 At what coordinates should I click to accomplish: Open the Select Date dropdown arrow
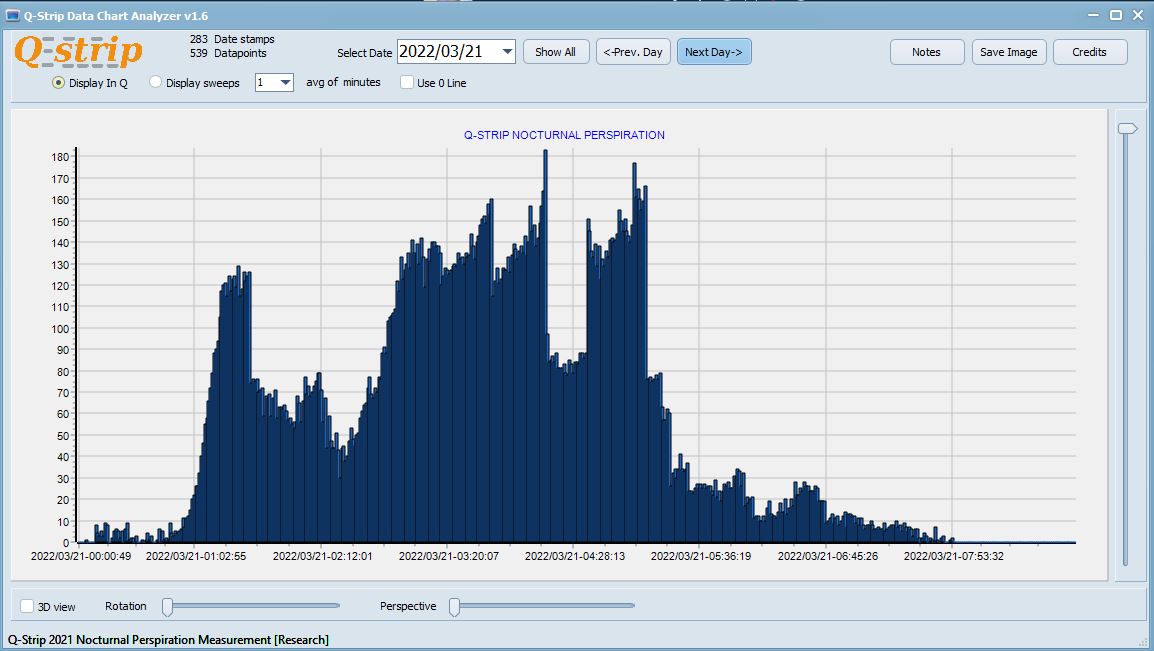coord(507,51)
